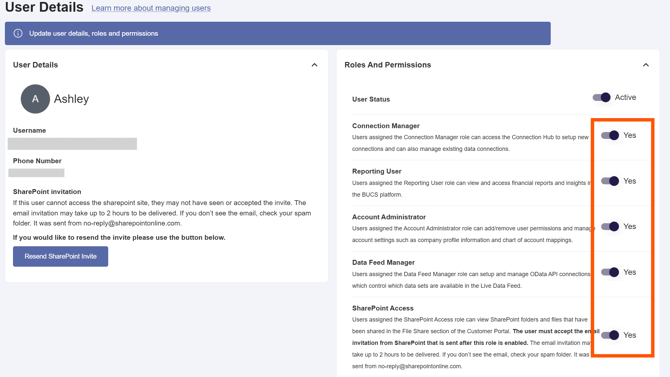Click Ashley's avatar circle
670x377 pixels.
tap(35, 99)
